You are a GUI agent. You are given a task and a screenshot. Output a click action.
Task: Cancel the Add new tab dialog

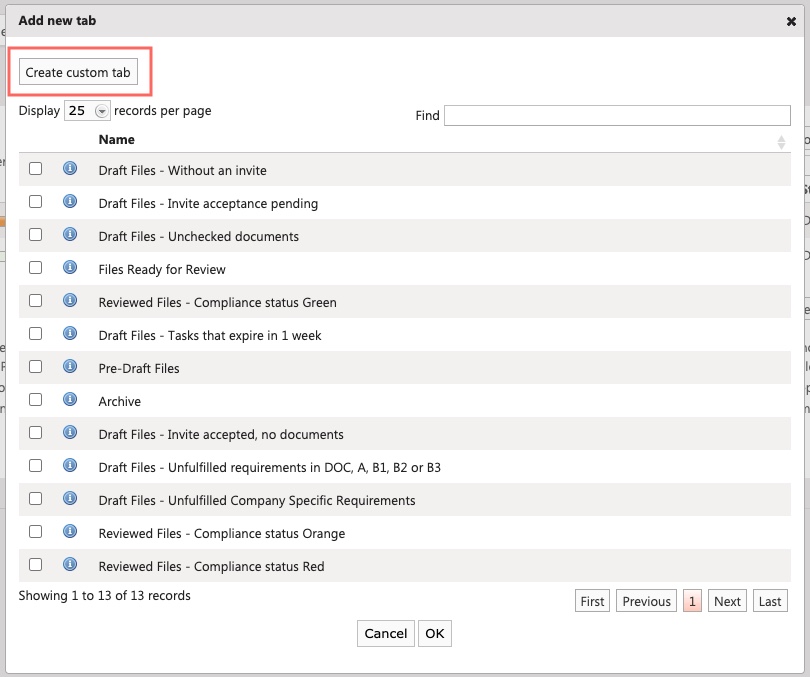(x=386, y=634)
